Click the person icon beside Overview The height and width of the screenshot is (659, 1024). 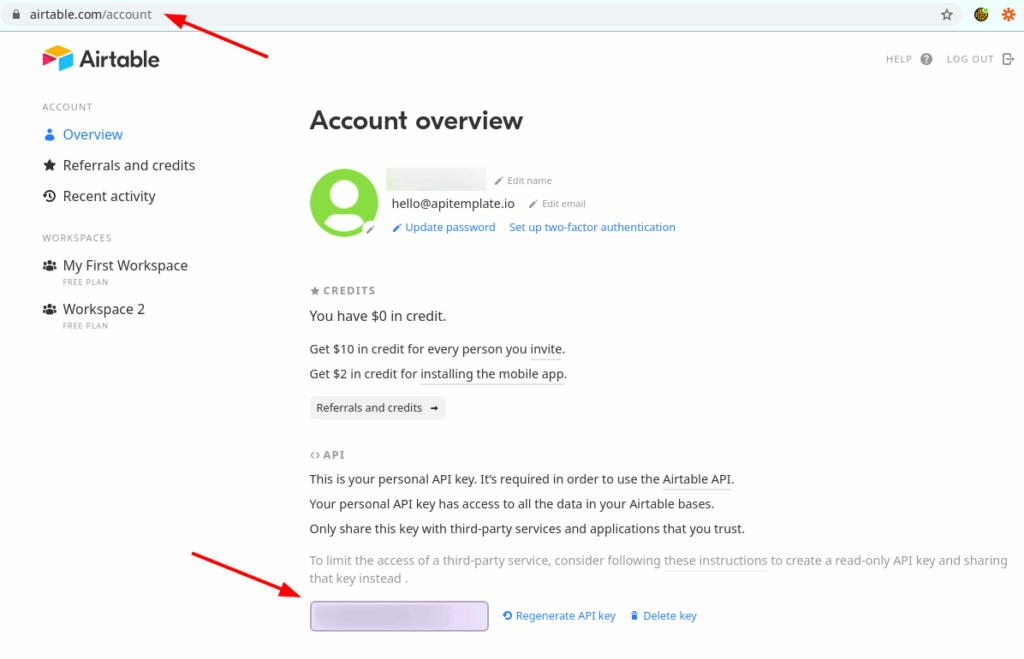pos(49,135)
